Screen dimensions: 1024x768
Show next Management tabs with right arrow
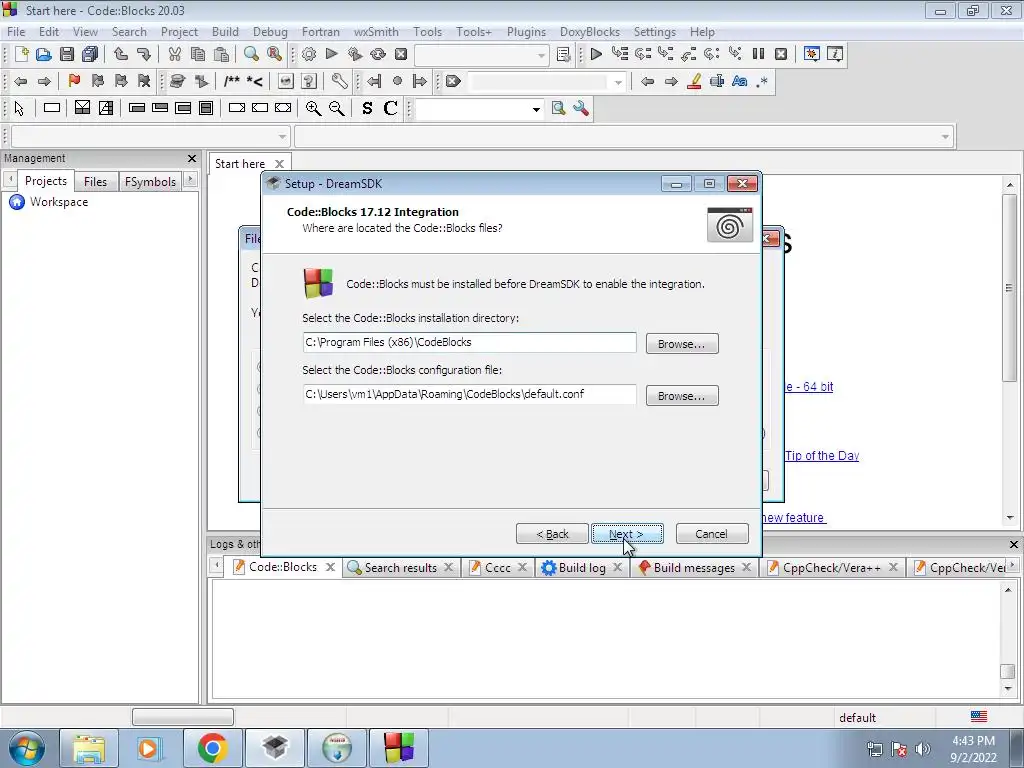coord(190,180)
